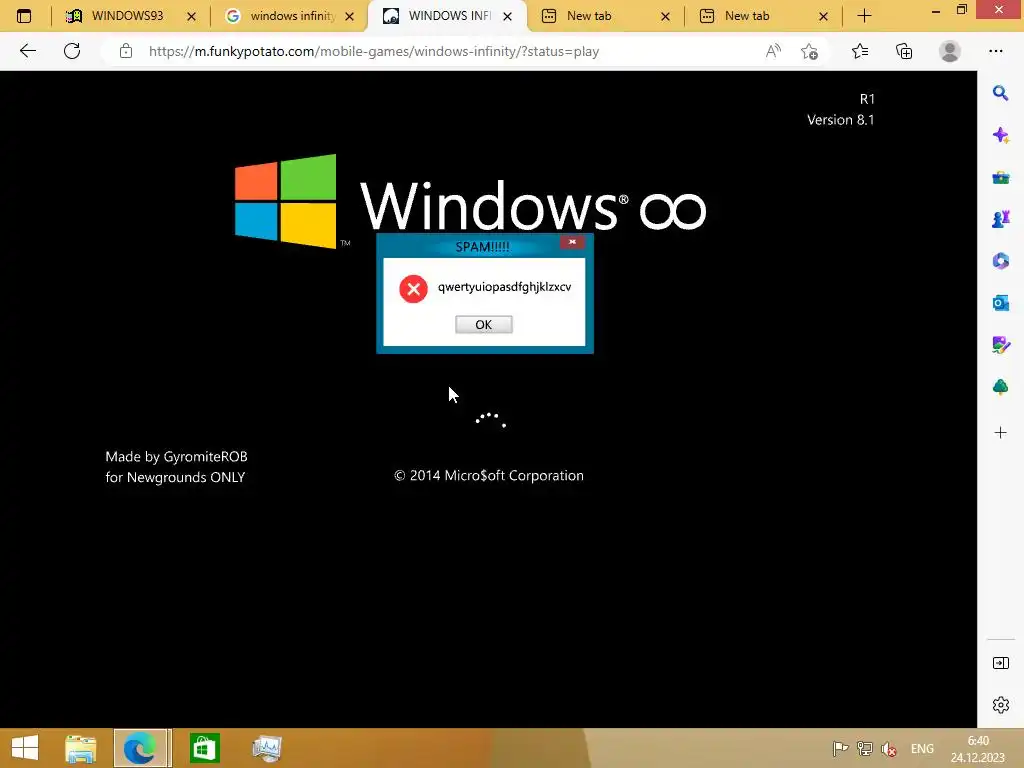The image size is (1024, 768).
Task: Click OK in the SPAM dialog
Action: pos(483,325)
